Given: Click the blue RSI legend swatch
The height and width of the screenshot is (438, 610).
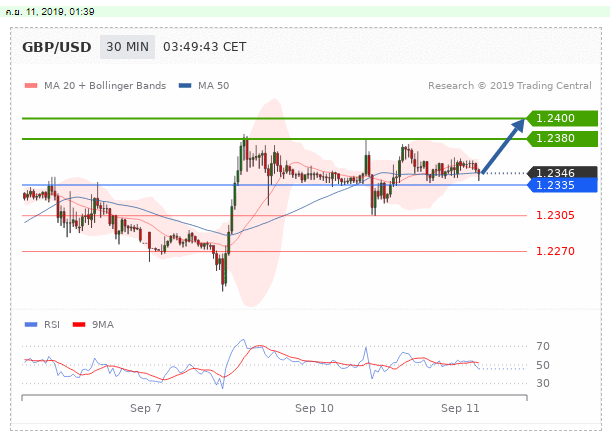Looking at the screenshot, I should click(31, 324).
